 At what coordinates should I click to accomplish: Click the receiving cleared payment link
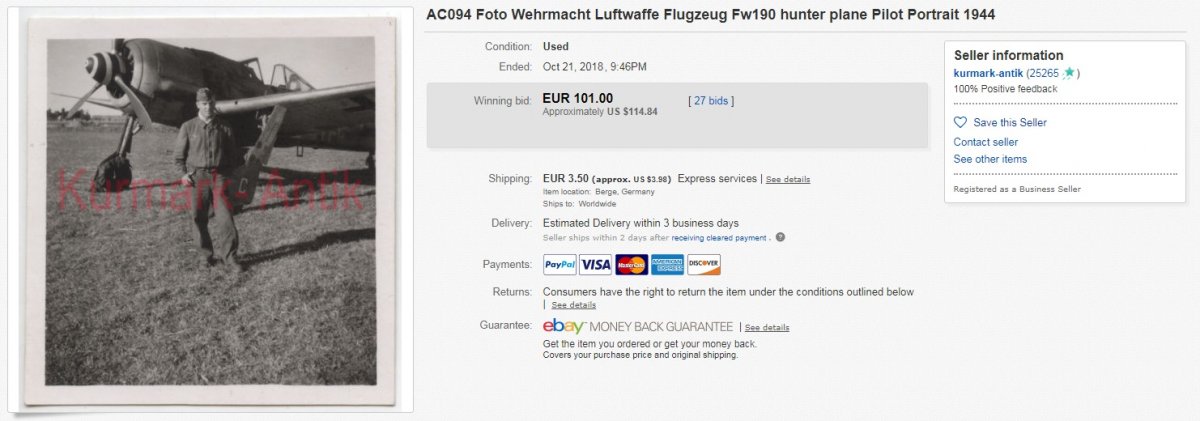(720, 238)
